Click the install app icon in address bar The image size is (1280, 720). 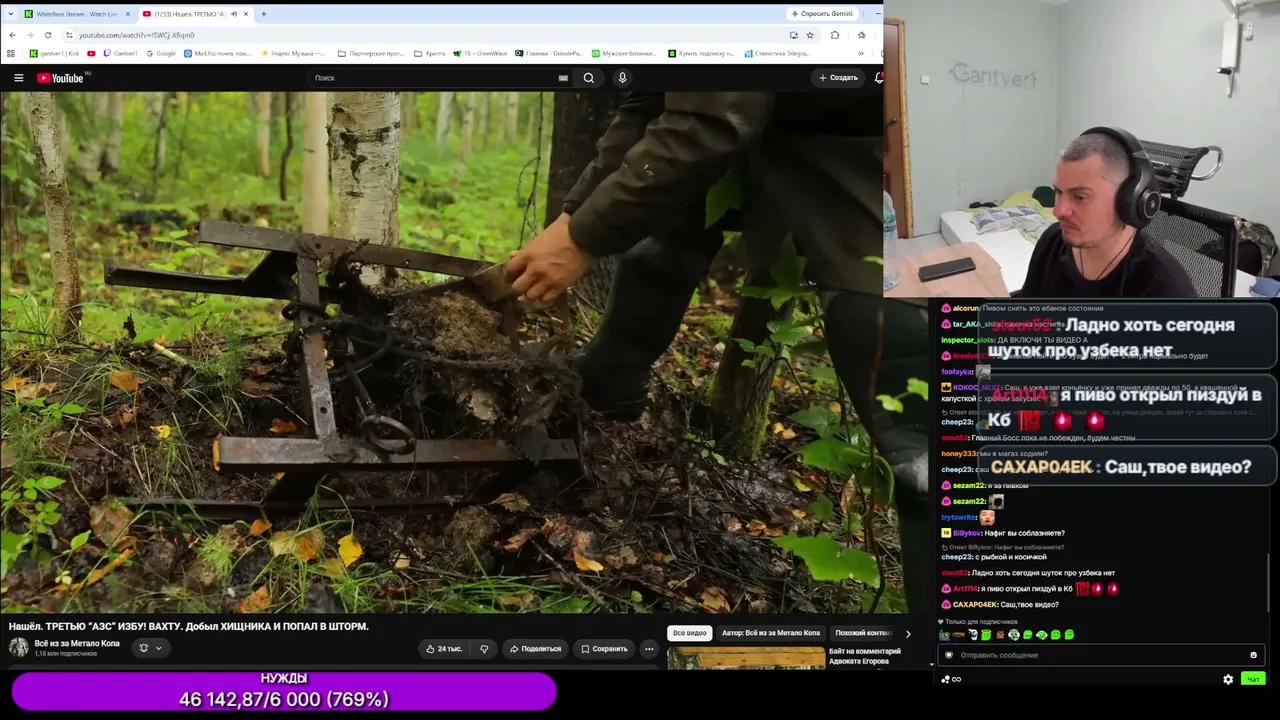pyautogui.click(x=794, y=35)
